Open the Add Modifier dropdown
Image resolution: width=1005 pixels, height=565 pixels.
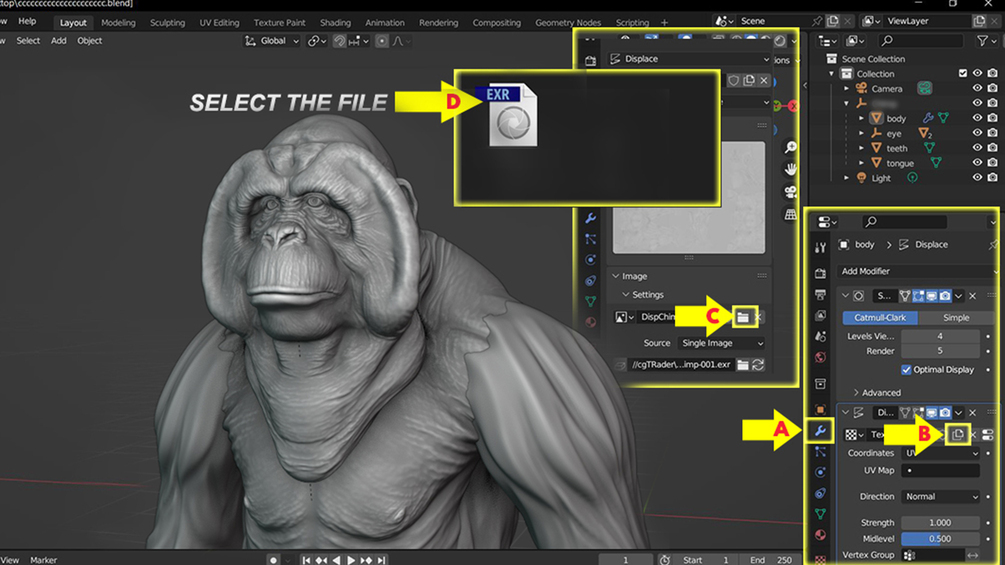pos(918,272)
